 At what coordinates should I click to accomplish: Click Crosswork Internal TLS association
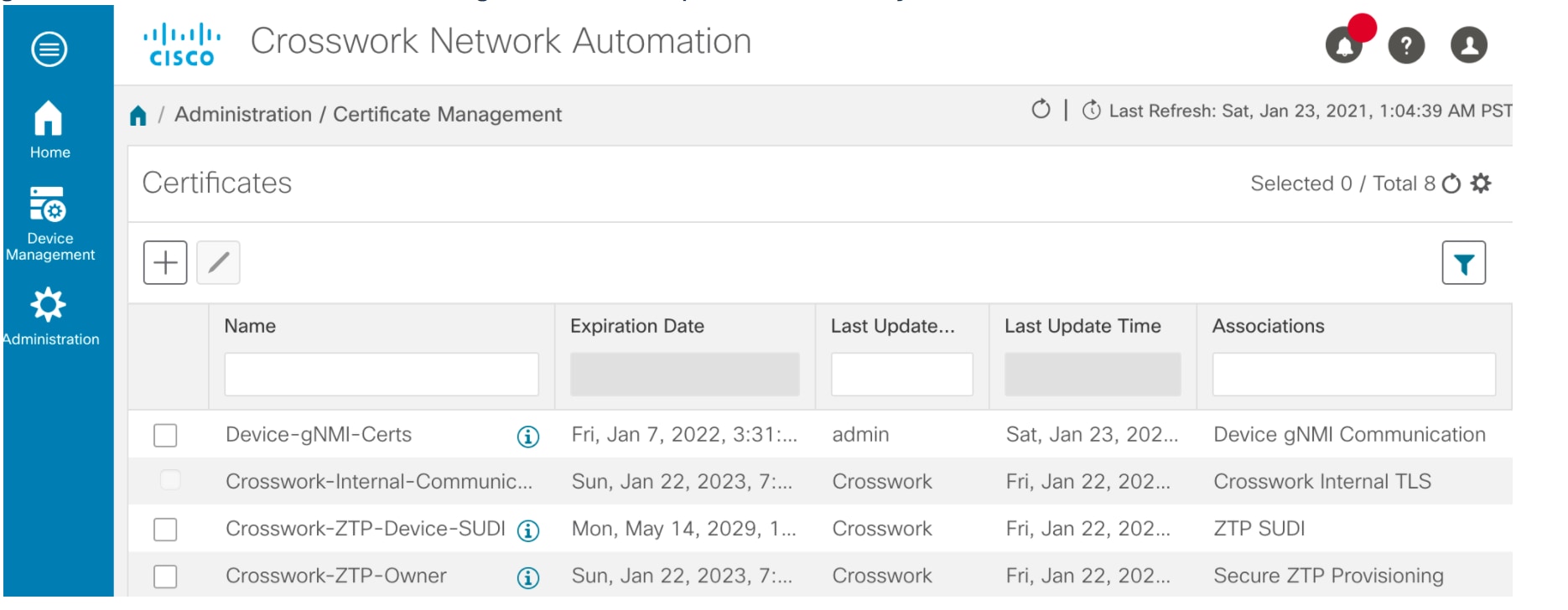(1322, 482)
